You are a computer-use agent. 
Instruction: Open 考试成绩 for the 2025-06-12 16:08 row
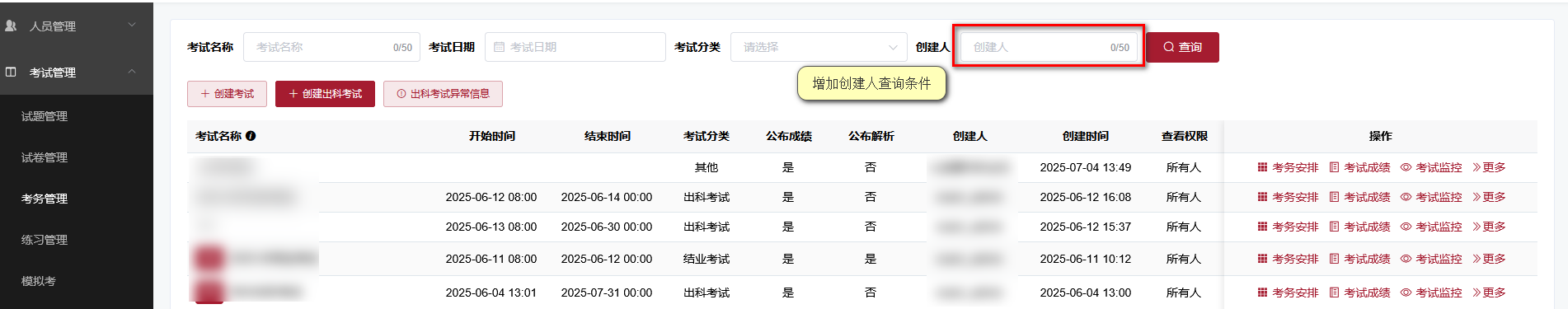pos(1359,197)
